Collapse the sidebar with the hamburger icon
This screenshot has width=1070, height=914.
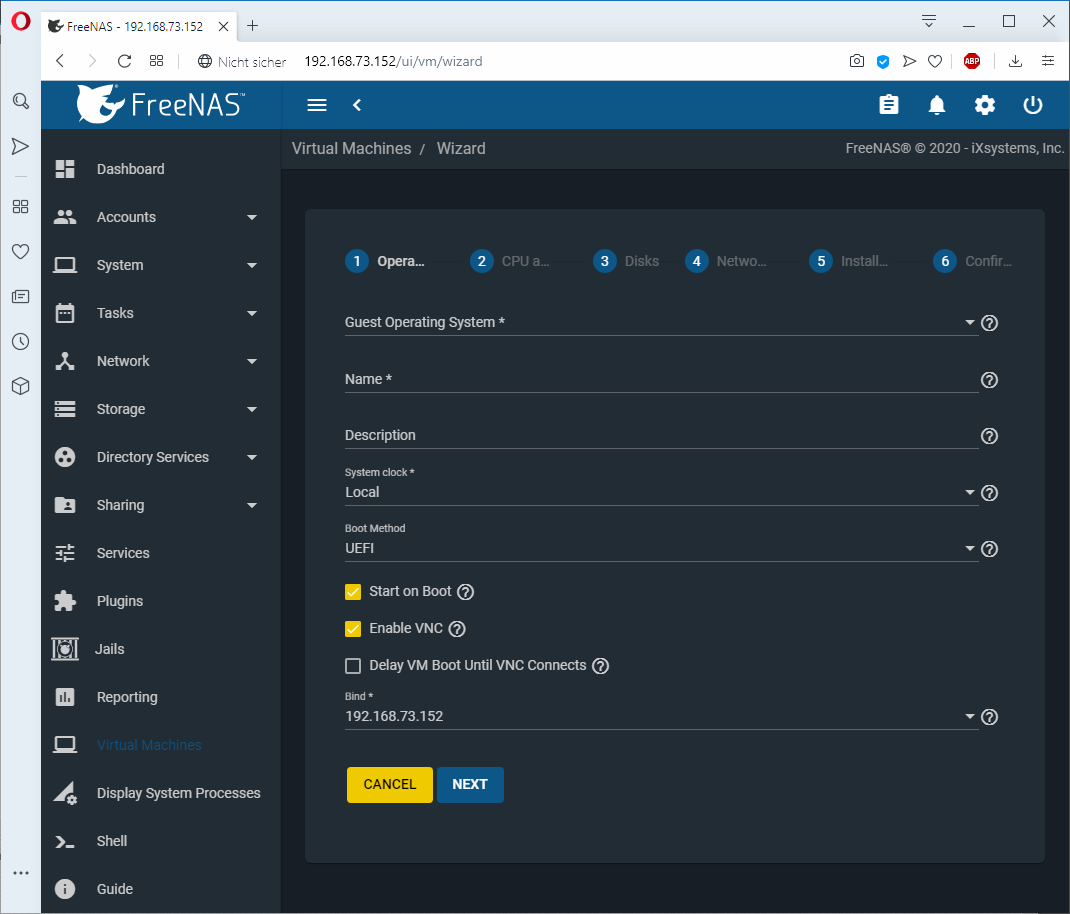click(x=317, y=105)
